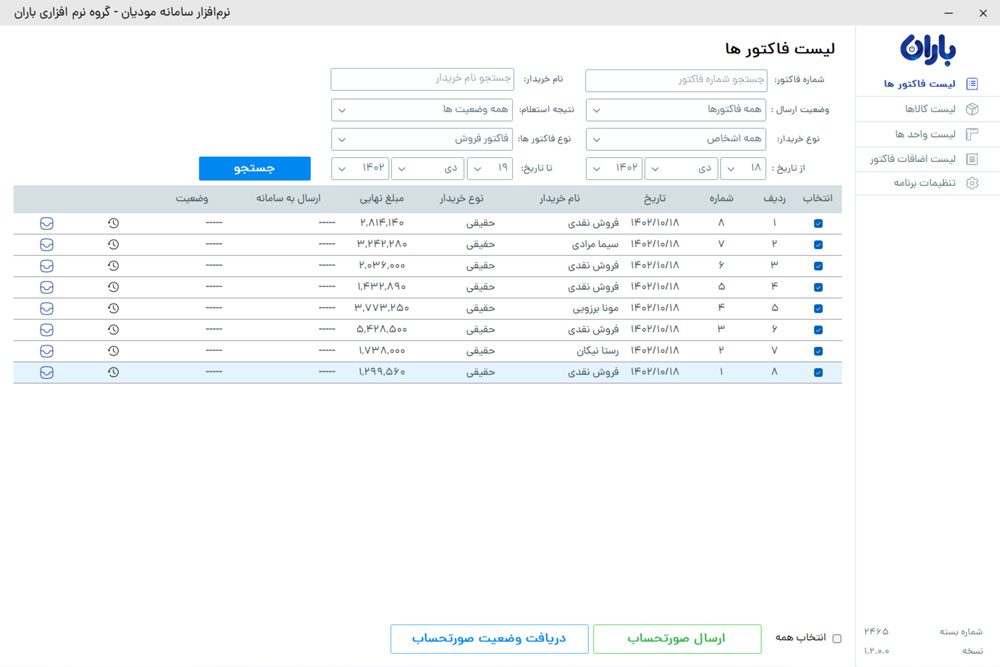The width and height of the screenshot is (1000, 667).
Task: Uncheck the selection box for سیما مرادی invoice
Action: pyautogui.click(x=818, y=244)
